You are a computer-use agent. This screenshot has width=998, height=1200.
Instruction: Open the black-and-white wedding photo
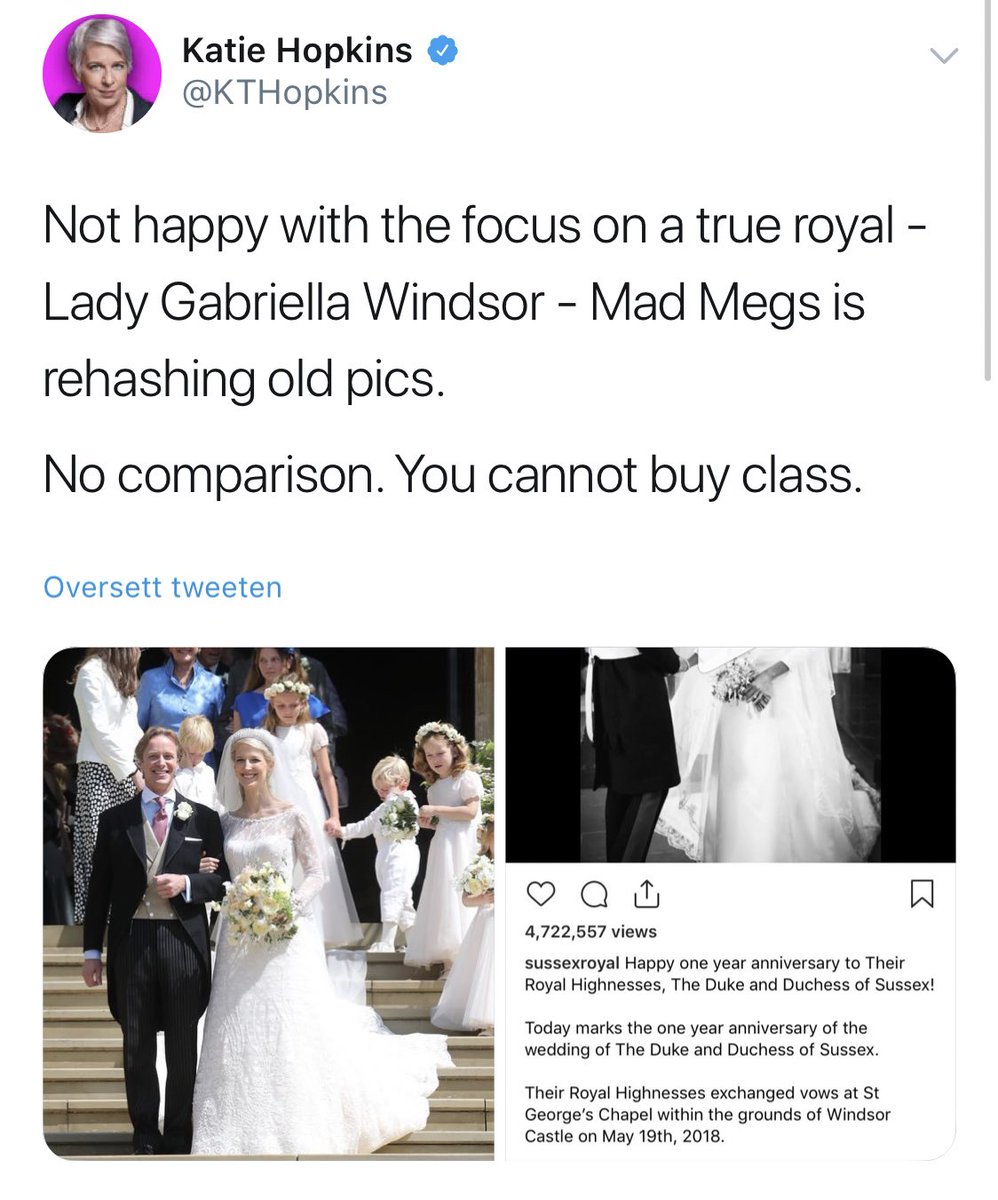(x=730, y=755)
